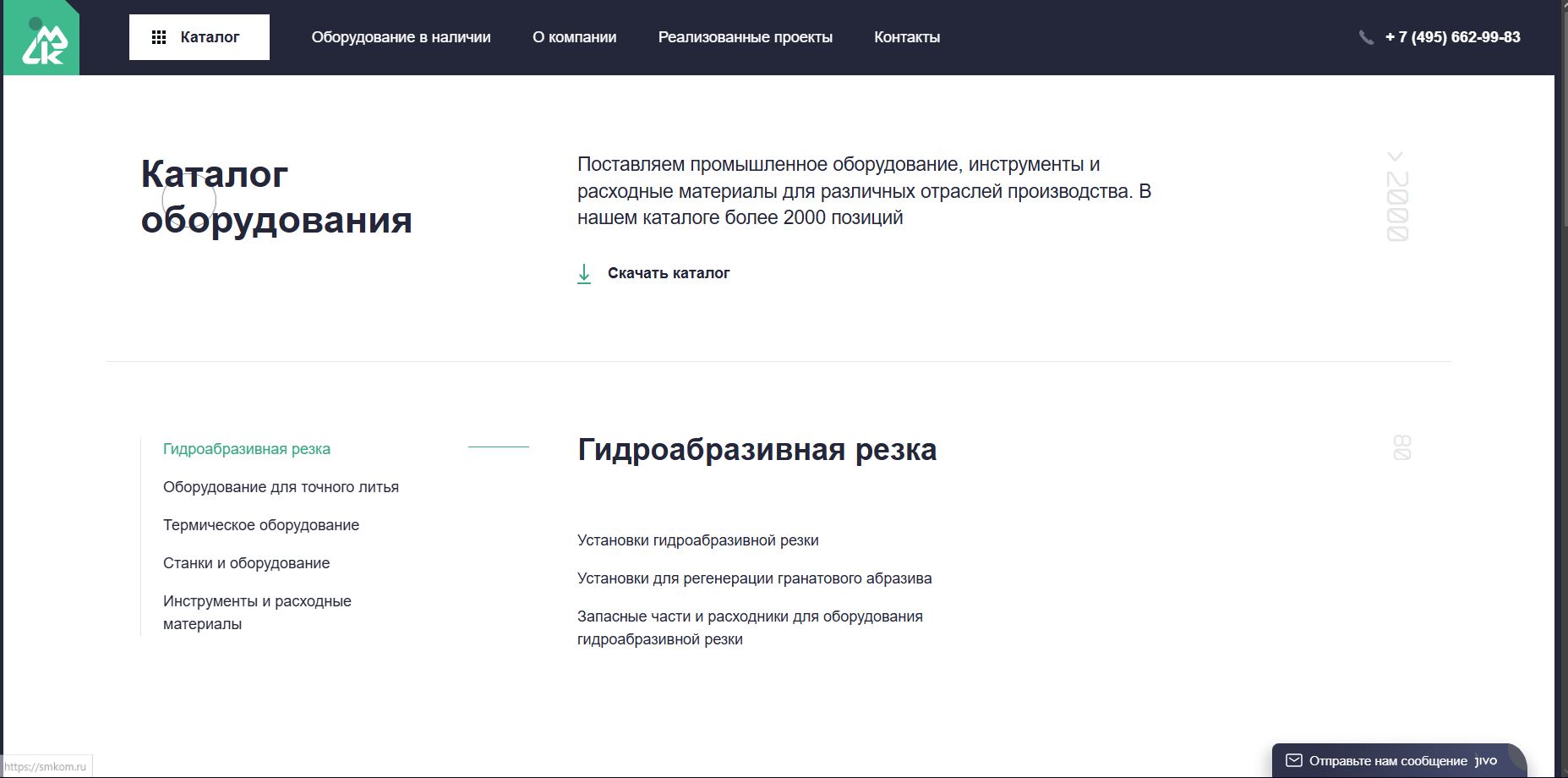This screenshot has width=1568, height=778.
Task: Open the О компании page
Action: tap(574, 37)
